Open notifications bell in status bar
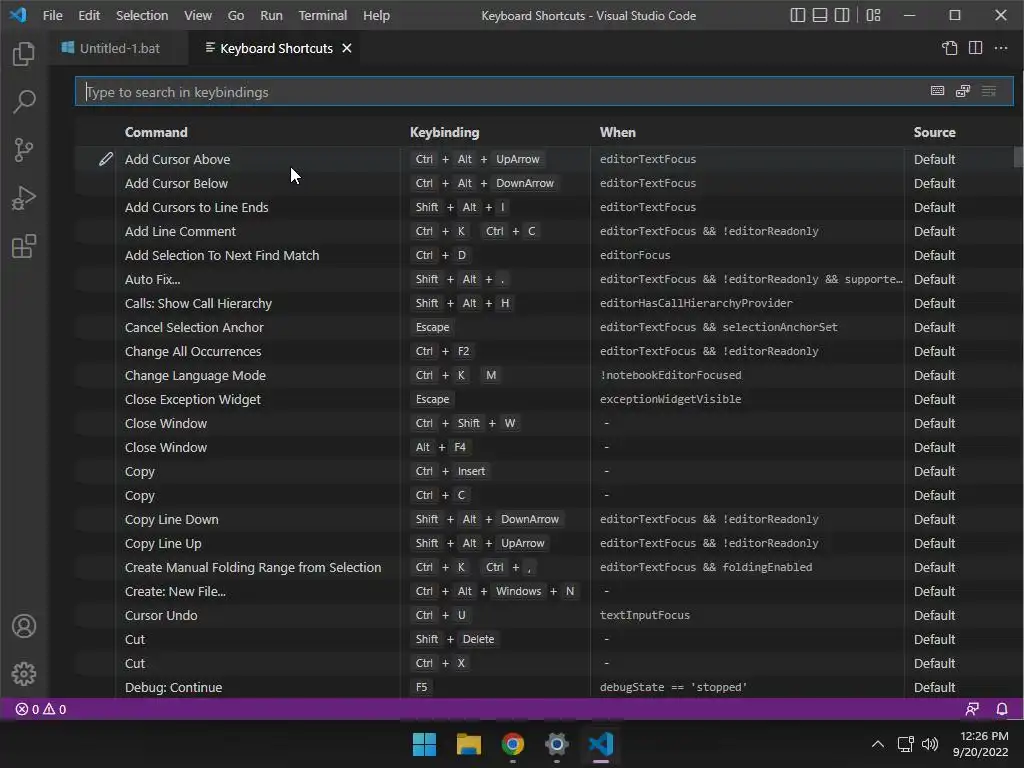The height and width of the screenshot is (768, 1024). tap(1001, 709)
